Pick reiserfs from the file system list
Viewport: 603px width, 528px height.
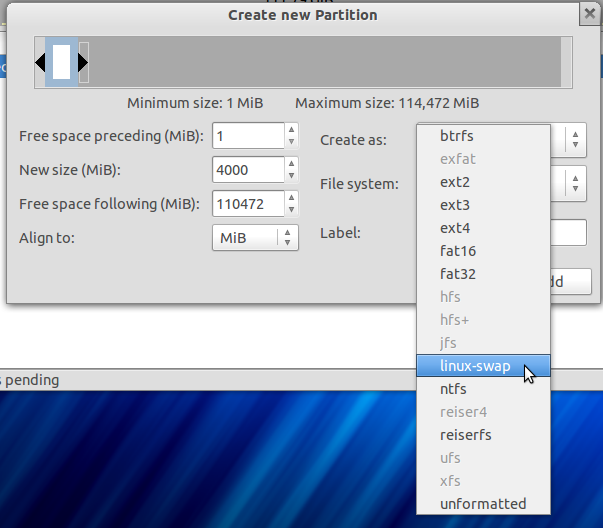pos(466,435)
